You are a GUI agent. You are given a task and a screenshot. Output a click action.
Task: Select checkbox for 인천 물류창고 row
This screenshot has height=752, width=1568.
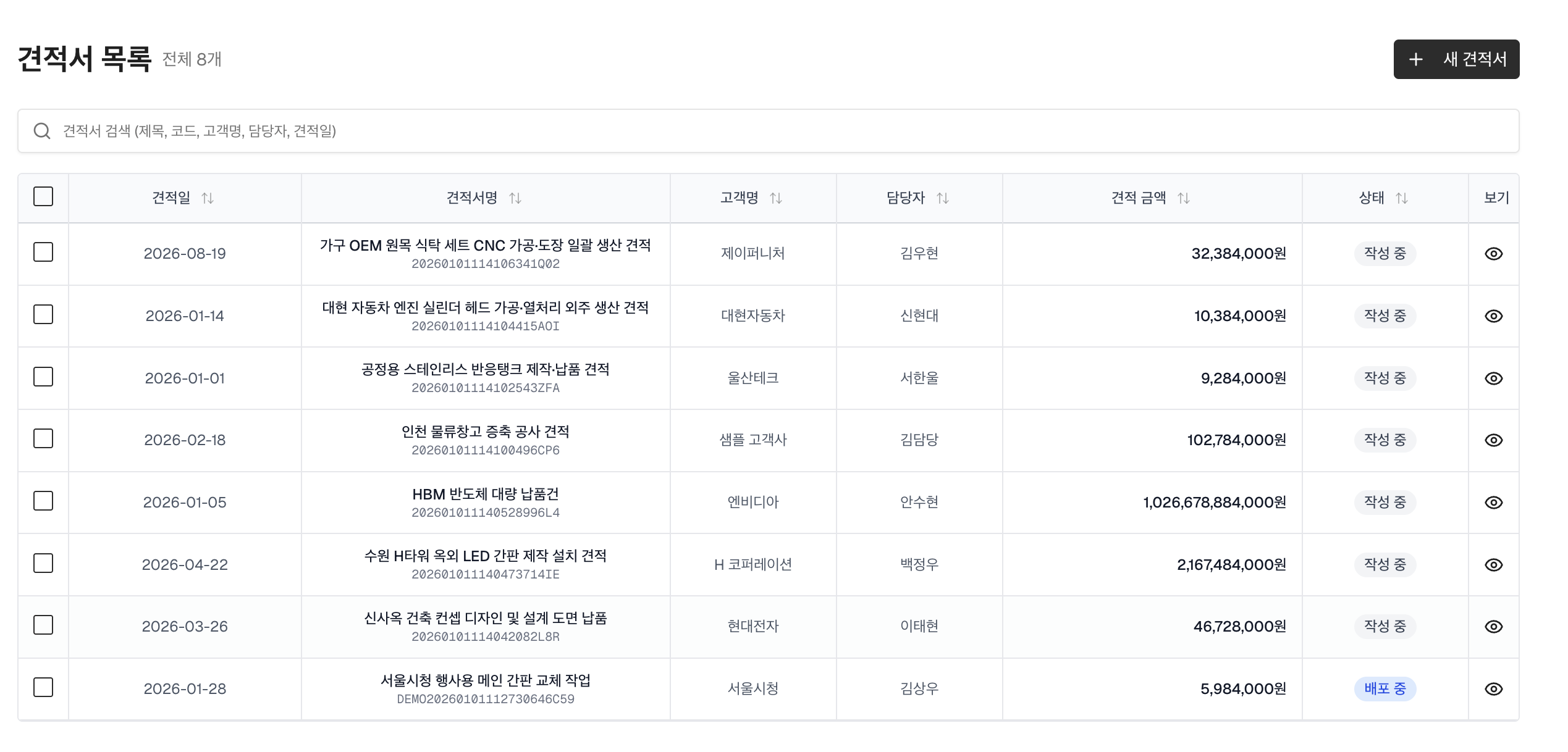coord(43,439)
